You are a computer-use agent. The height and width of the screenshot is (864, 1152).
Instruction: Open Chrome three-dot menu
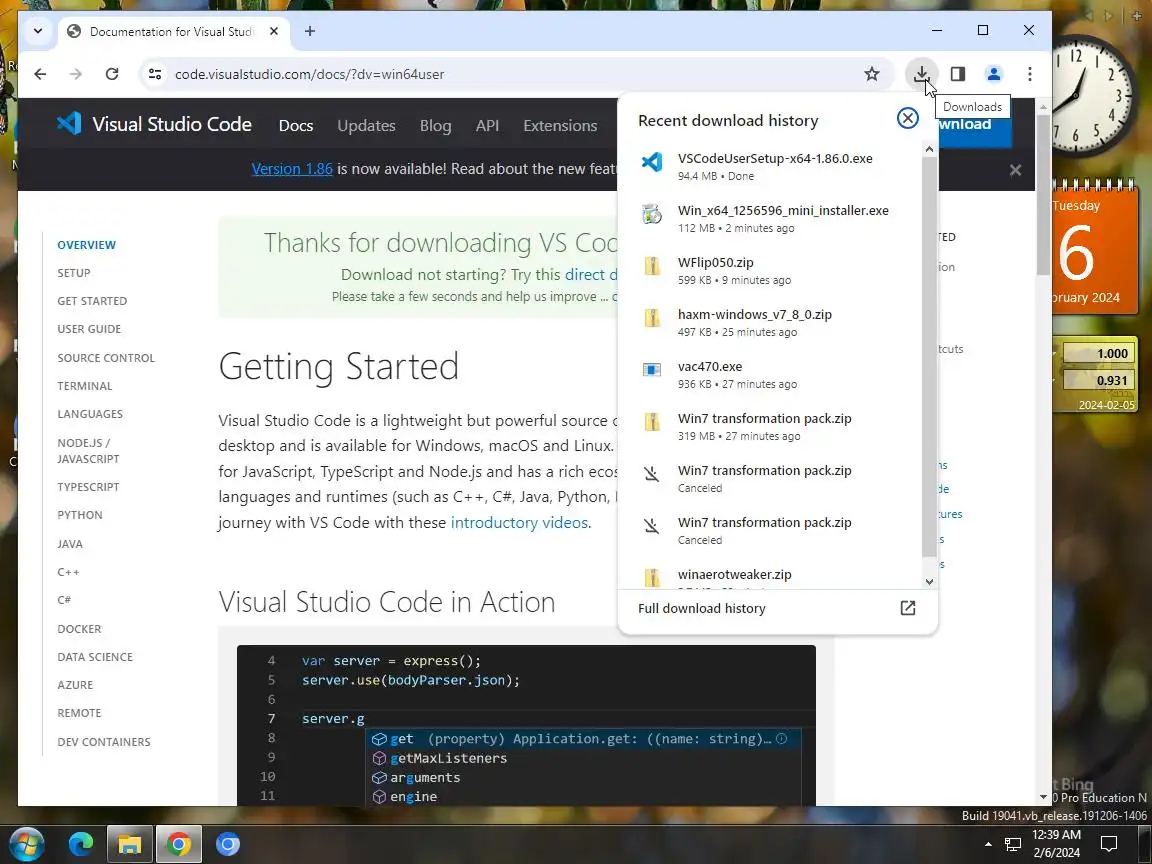point(1029,74)
